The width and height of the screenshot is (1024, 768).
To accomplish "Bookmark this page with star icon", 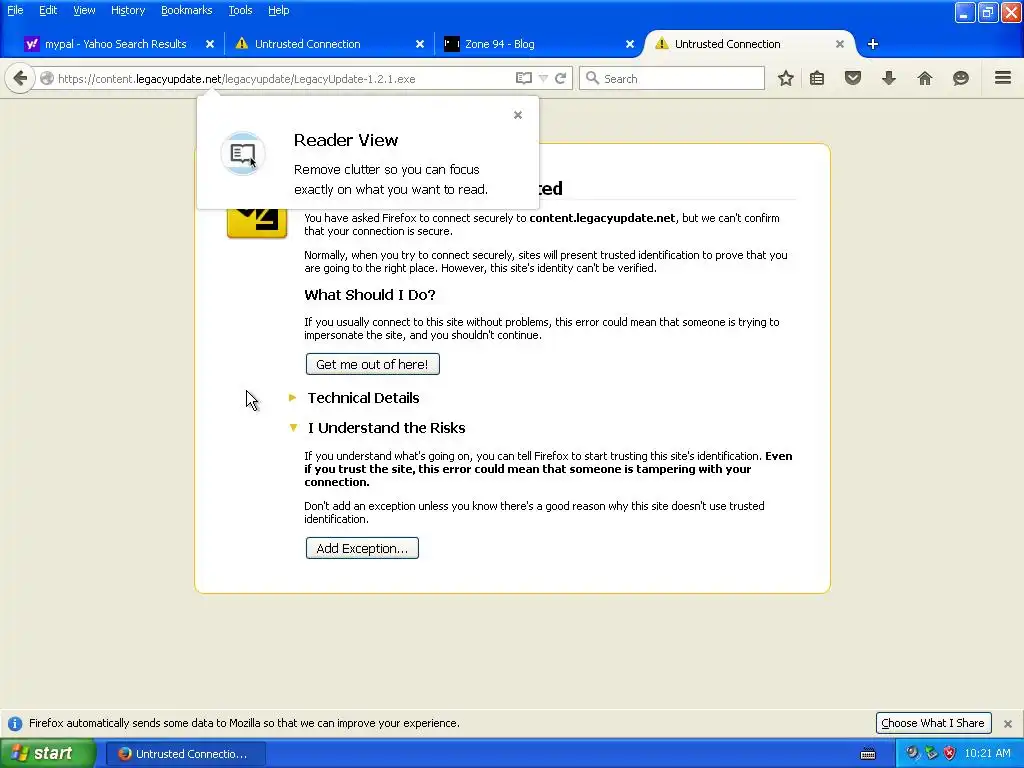I will [786, 78].
